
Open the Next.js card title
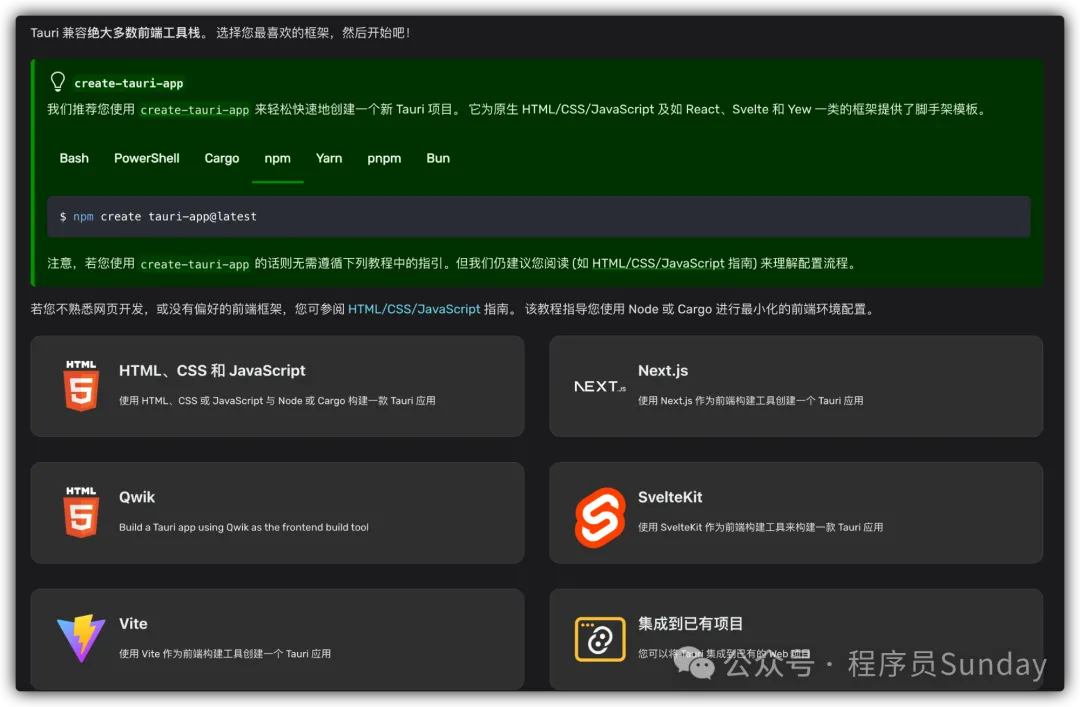663,370
